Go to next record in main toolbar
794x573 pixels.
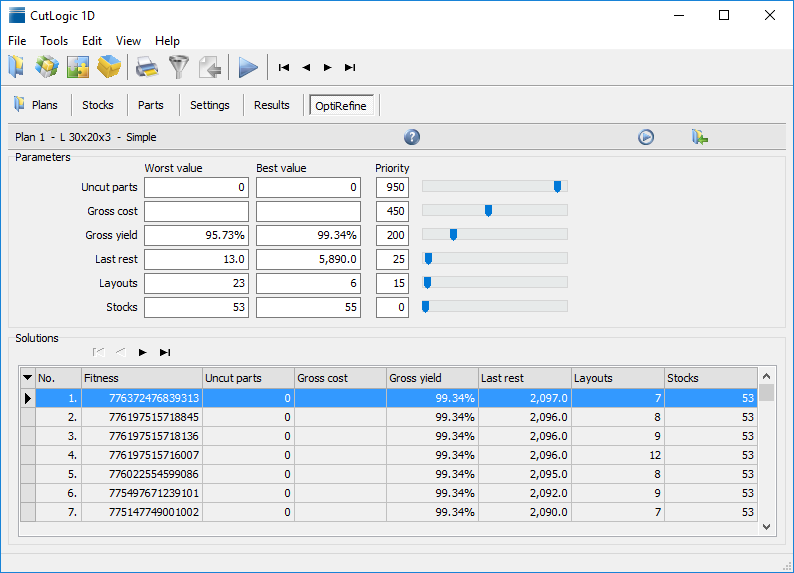(328, 67)
